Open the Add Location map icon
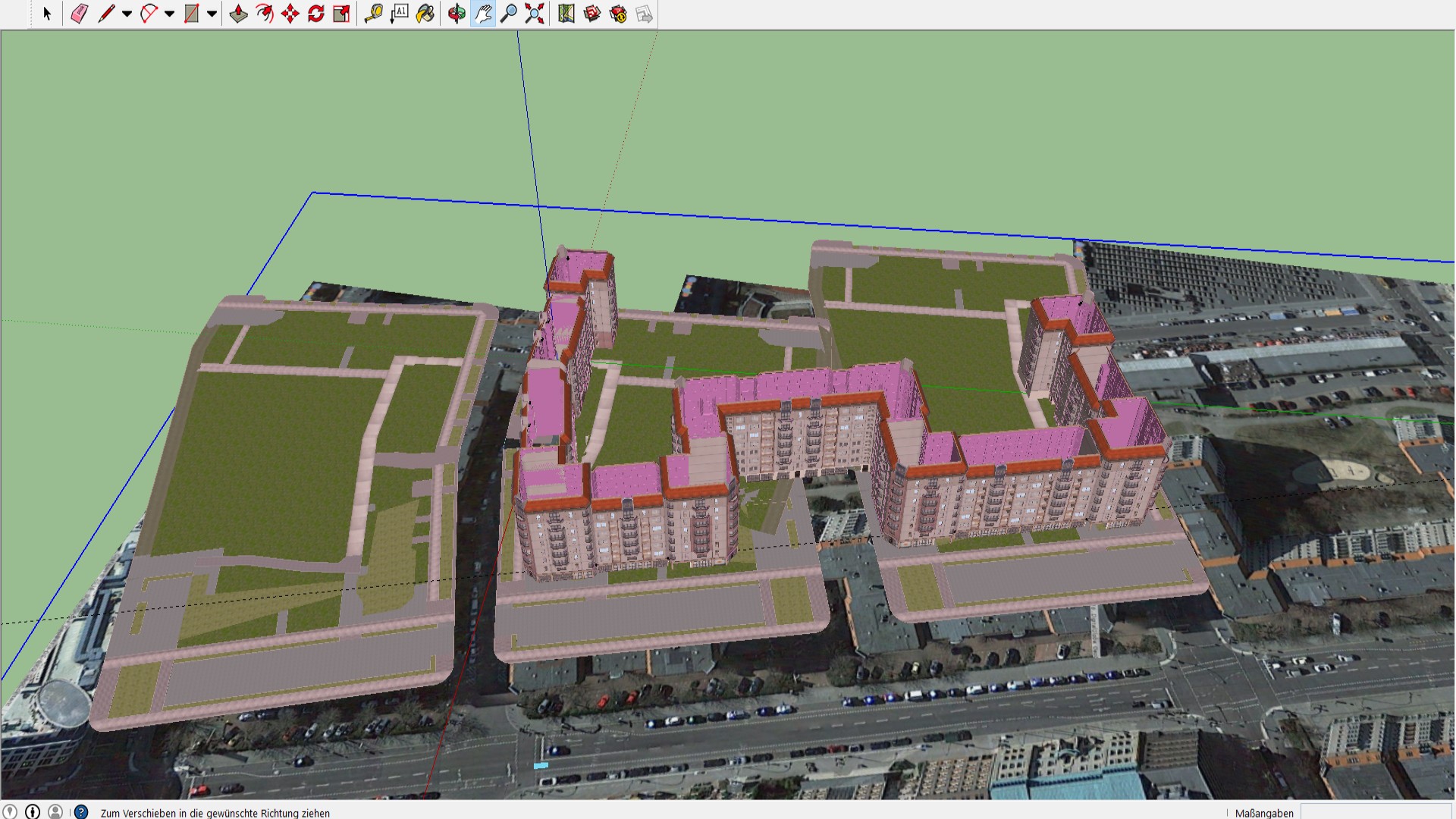 pyautogui.click(x=566, y=14)
